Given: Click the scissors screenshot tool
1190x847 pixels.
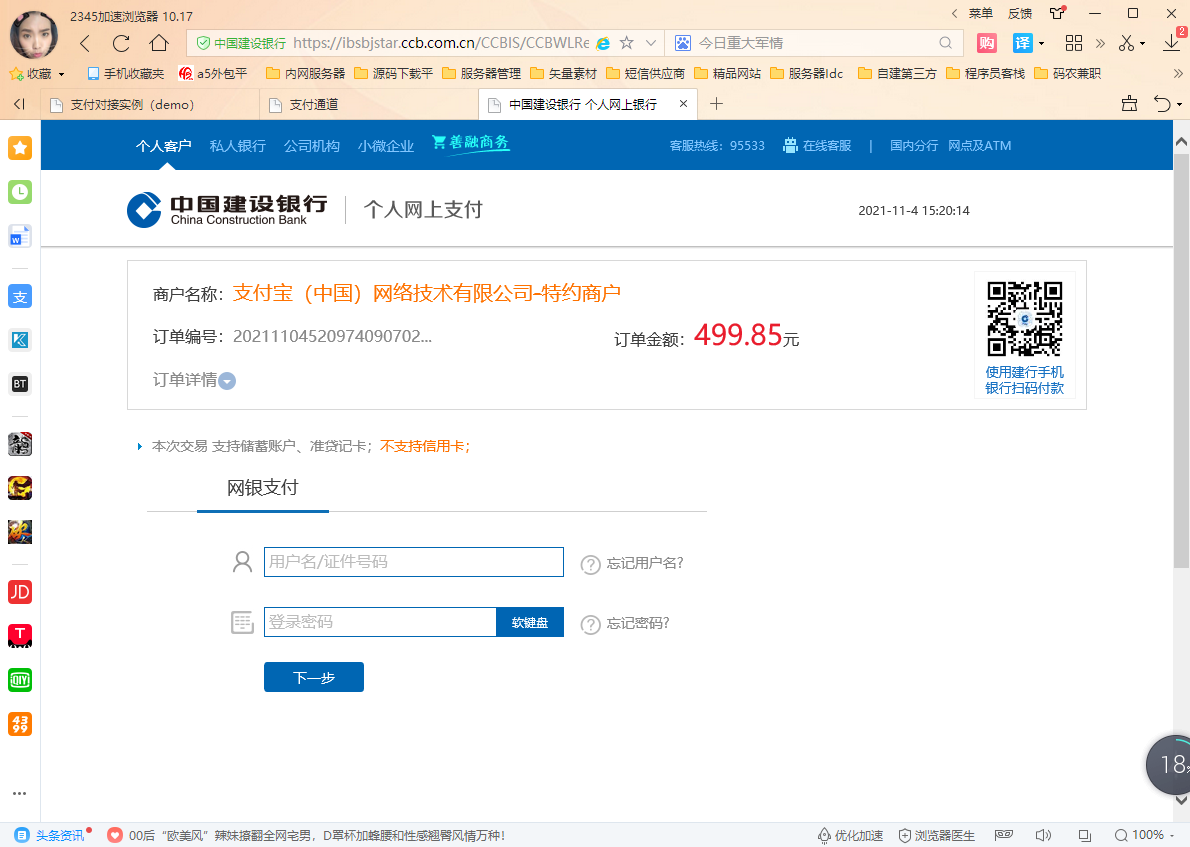Looking at the screenshot, I should tap(1126, 43).
